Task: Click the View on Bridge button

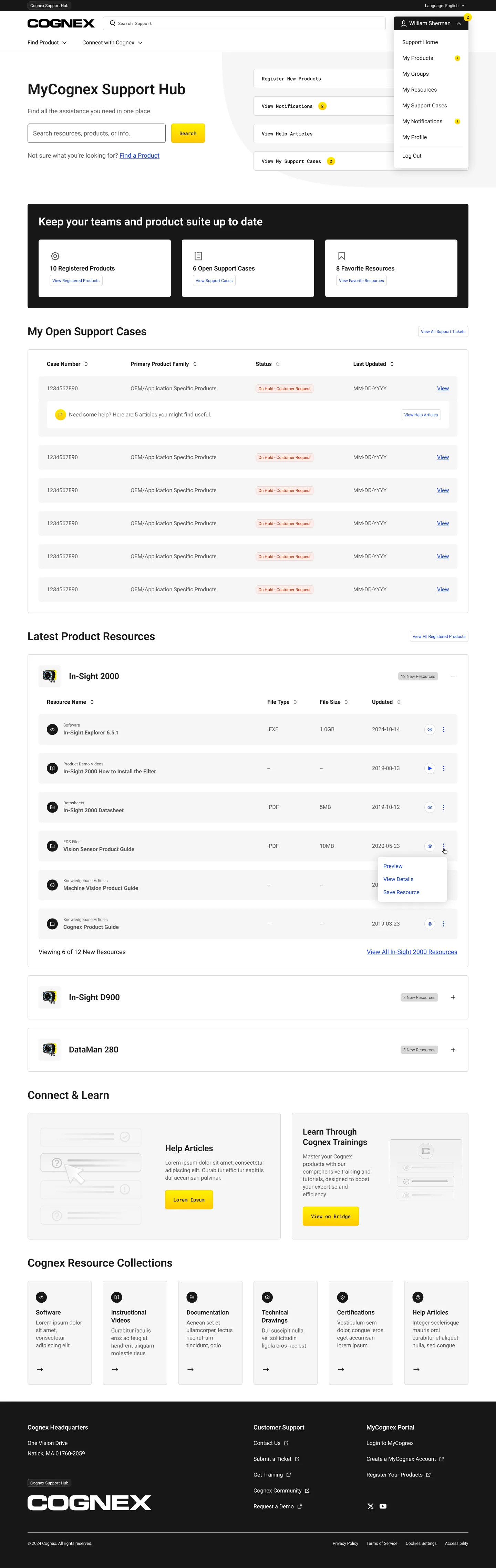Action: coord(331,1216)
